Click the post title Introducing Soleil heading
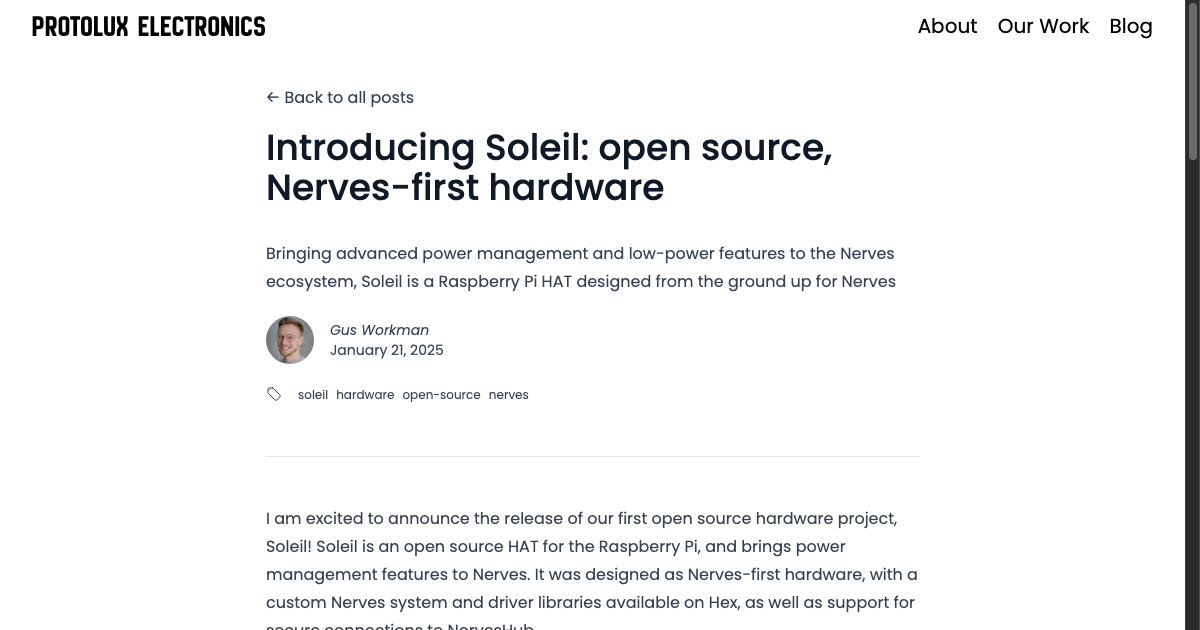 [548, 167]
